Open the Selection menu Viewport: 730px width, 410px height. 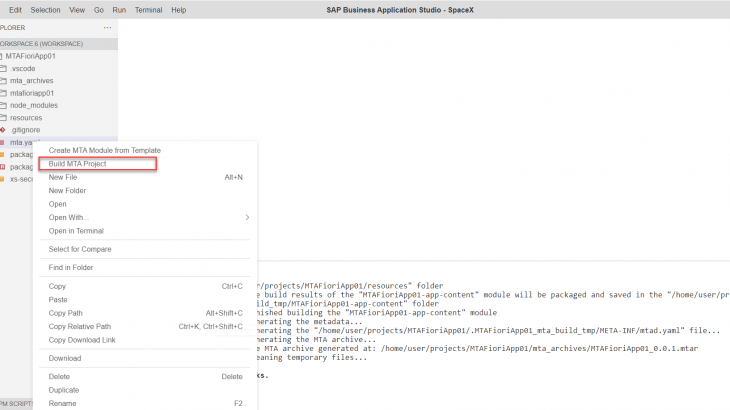point(45,10)
